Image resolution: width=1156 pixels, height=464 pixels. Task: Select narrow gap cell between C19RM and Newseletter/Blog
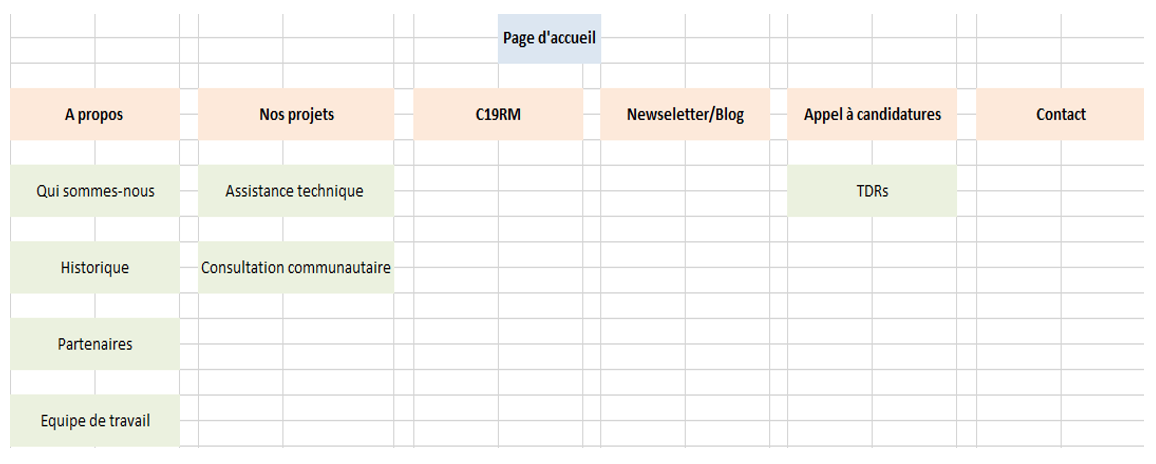point(592,114)
